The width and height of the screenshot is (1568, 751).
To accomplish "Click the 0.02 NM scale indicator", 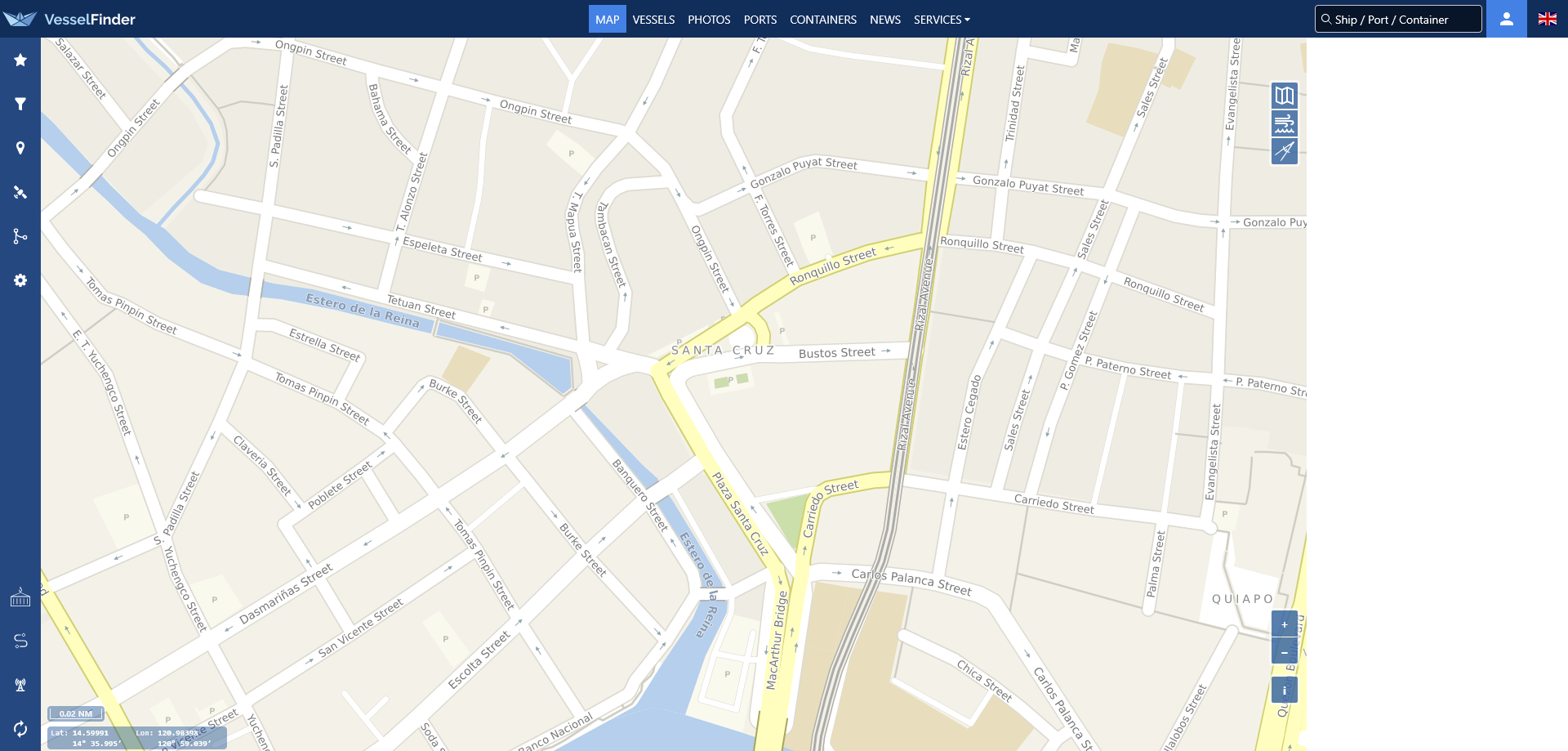I will [x=76, y=713].
